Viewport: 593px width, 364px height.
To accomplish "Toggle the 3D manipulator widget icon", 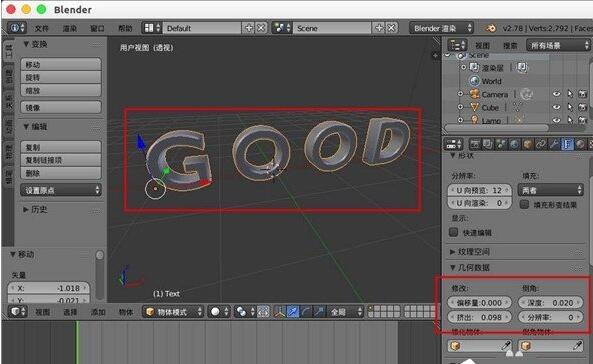I will tap(279, 312).
